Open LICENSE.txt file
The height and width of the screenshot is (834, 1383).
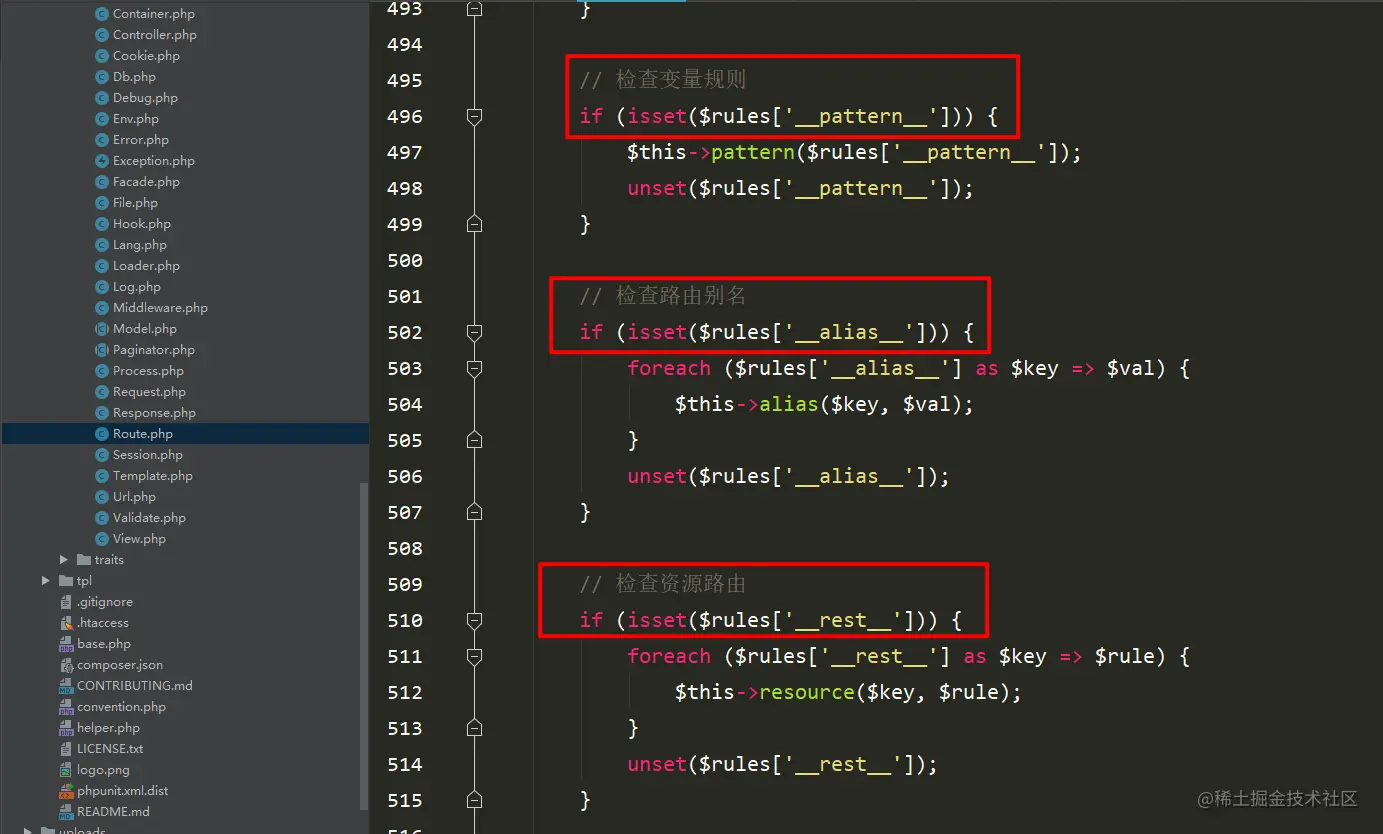[x=110, y=749]
